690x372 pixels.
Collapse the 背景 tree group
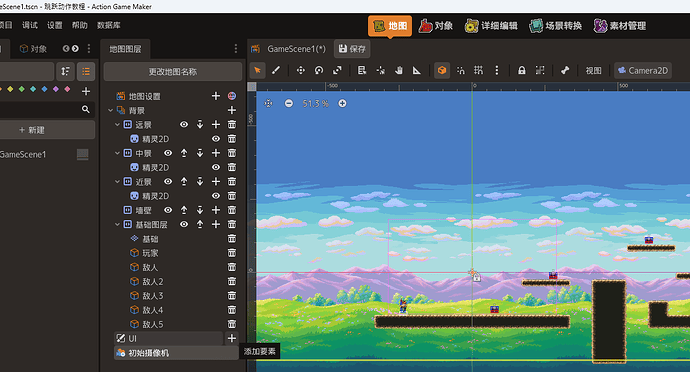coord(110,110)
